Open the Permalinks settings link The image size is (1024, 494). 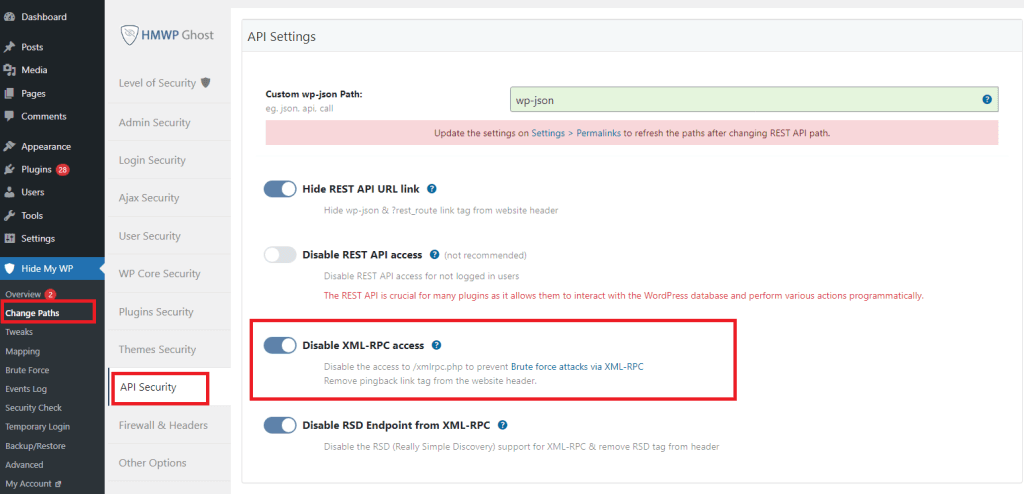tap(600, 132)
